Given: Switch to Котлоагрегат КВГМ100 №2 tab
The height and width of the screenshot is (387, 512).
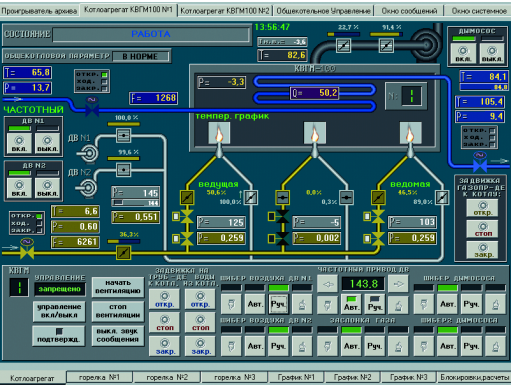Looking at the screenshot, I should [225, 11].
